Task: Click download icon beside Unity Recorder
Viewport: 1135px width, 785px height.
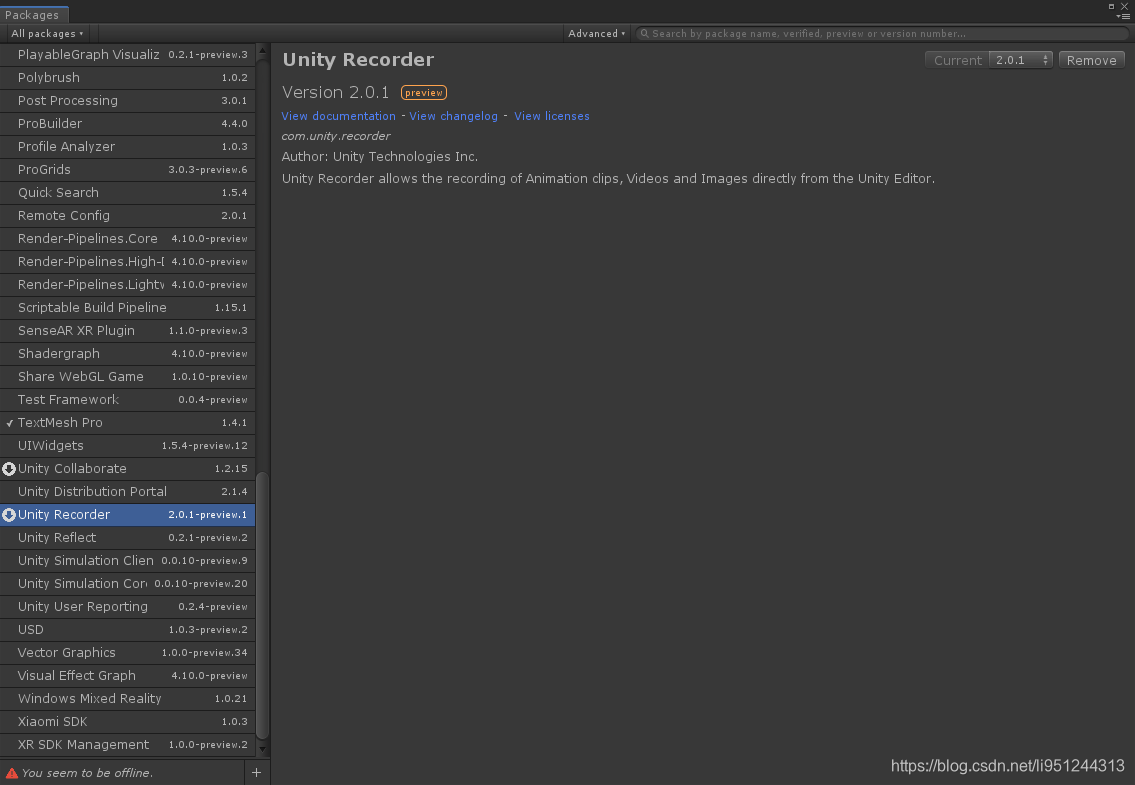Action: point(9,515)
